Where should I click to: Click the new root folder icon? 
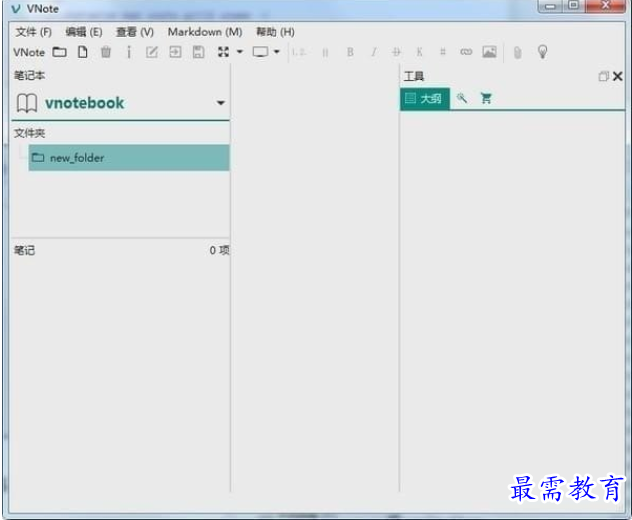pos(60,52)
